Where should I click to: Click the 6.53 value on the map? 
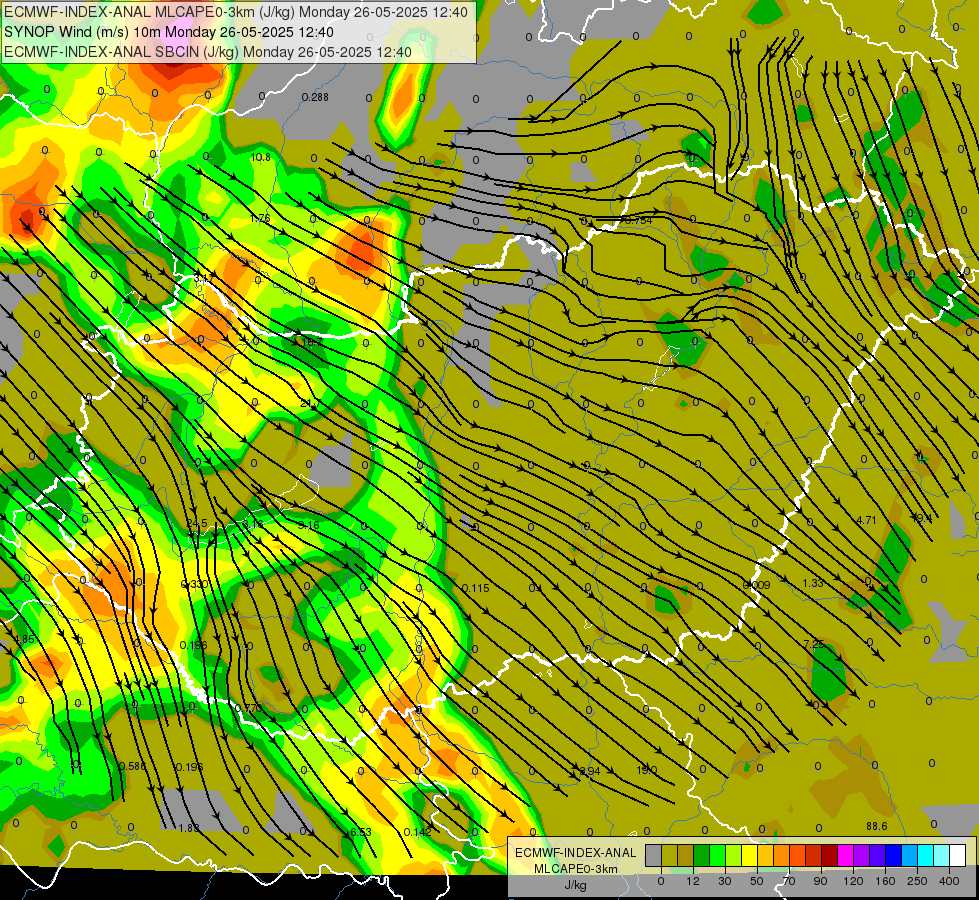[361, 832]
